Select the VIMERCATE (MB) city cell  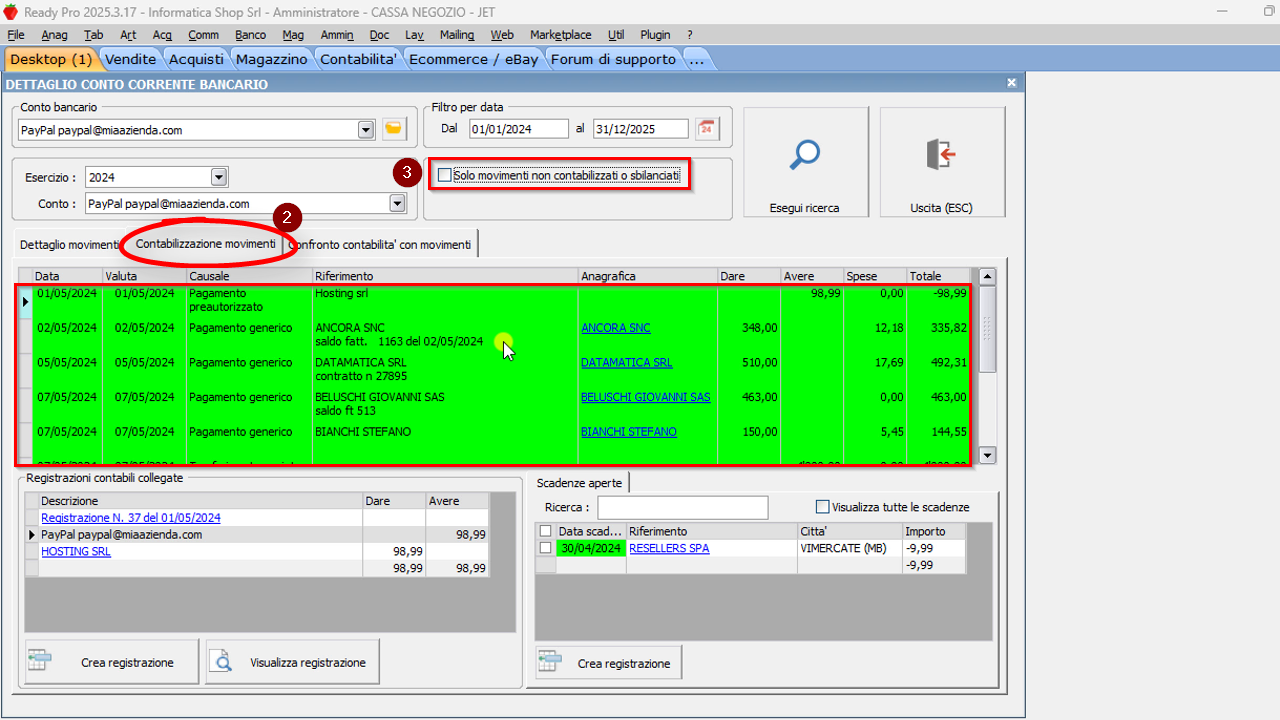pyautogui.click(x=849, y=548)
